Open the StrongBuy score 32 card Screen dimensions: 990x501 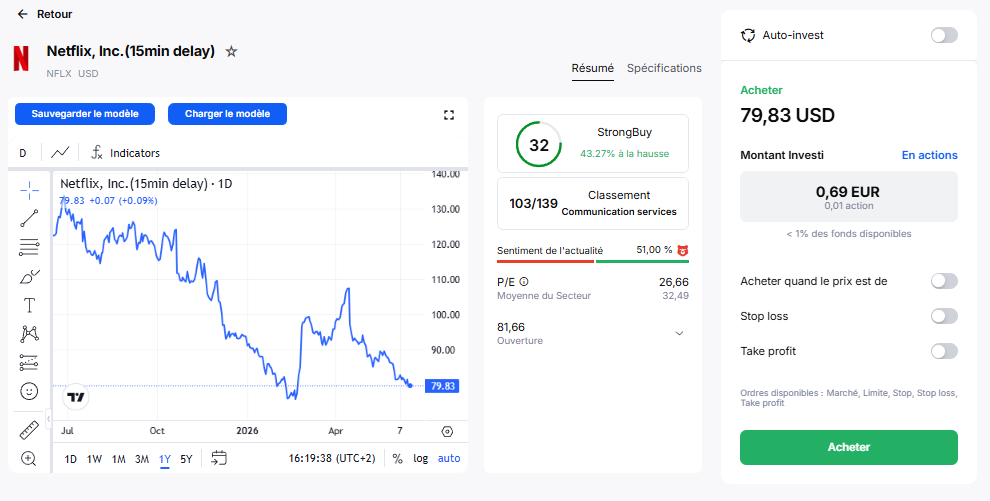point(592,143)
